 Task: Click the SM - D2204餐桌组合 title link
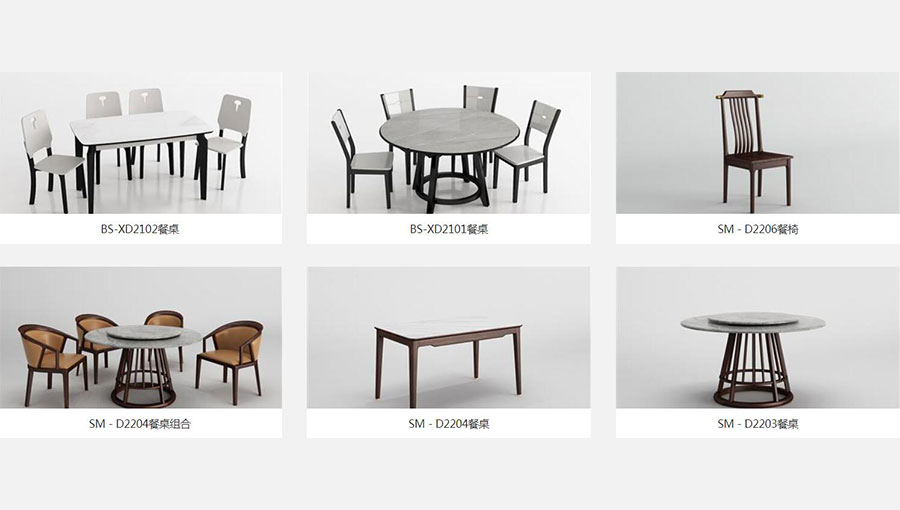coord(140,424)
